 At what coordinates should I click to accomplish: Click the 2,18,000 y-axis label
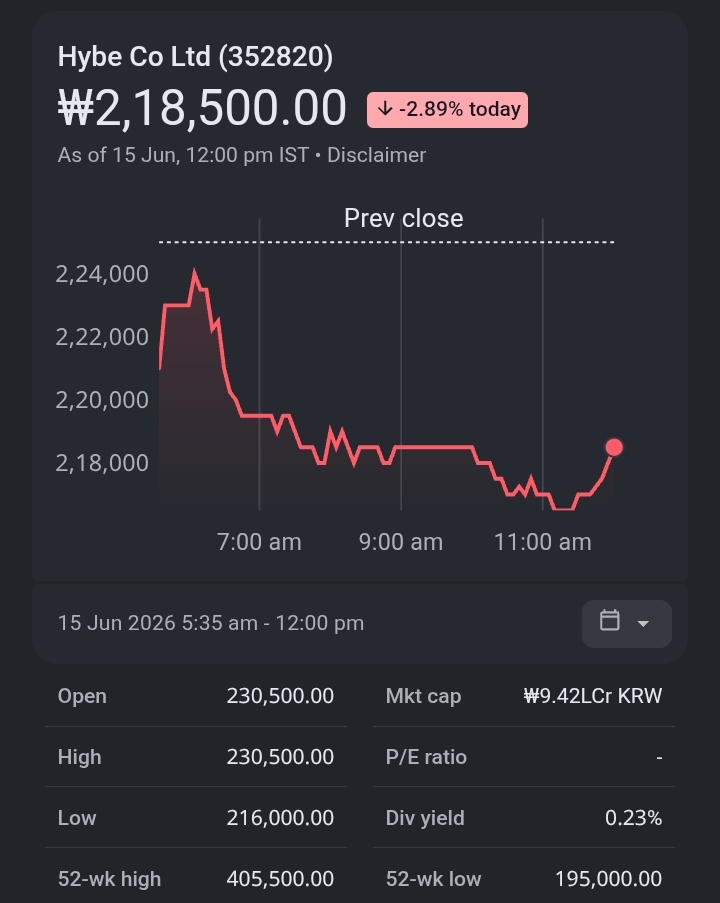click(102, 463)
